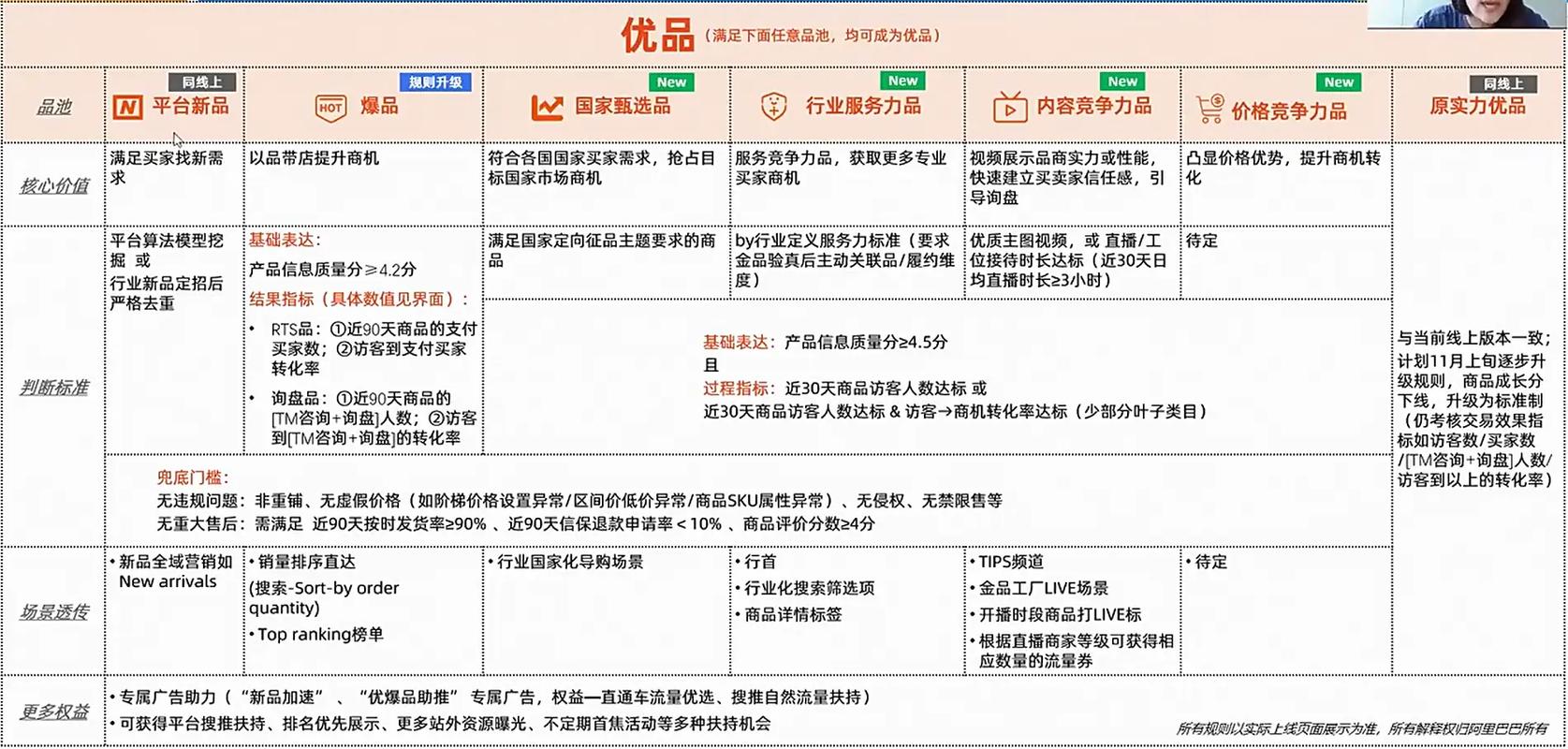Click the shield icon beside 行业服务力品
Viewport: 1568px width, 749px height.
773,107
